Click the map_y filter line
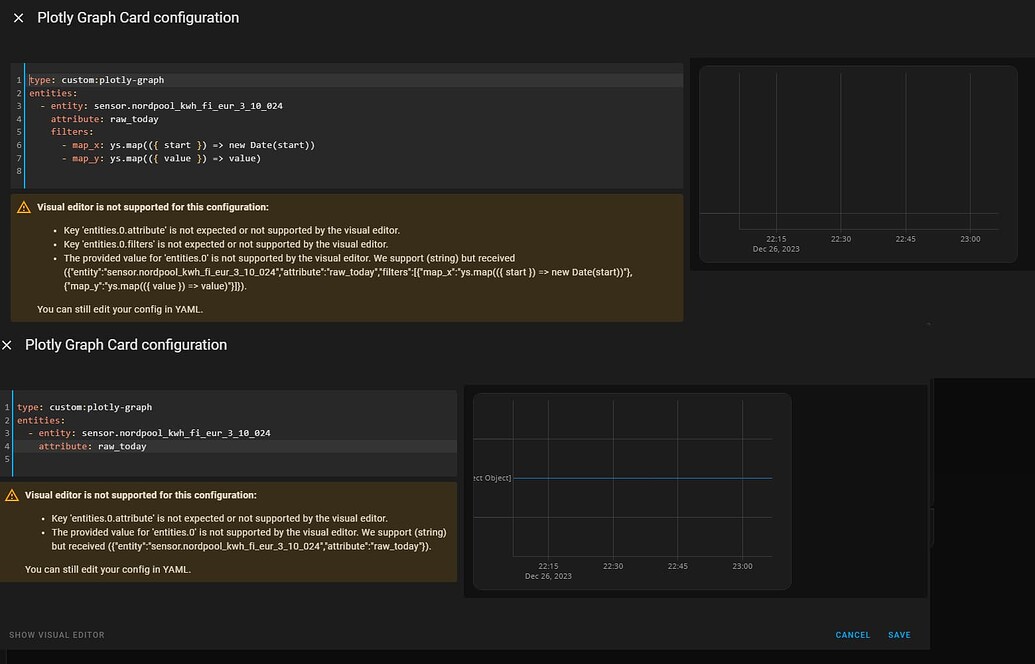This screenshot has width=1035, height=664. [x=161, y=158]
